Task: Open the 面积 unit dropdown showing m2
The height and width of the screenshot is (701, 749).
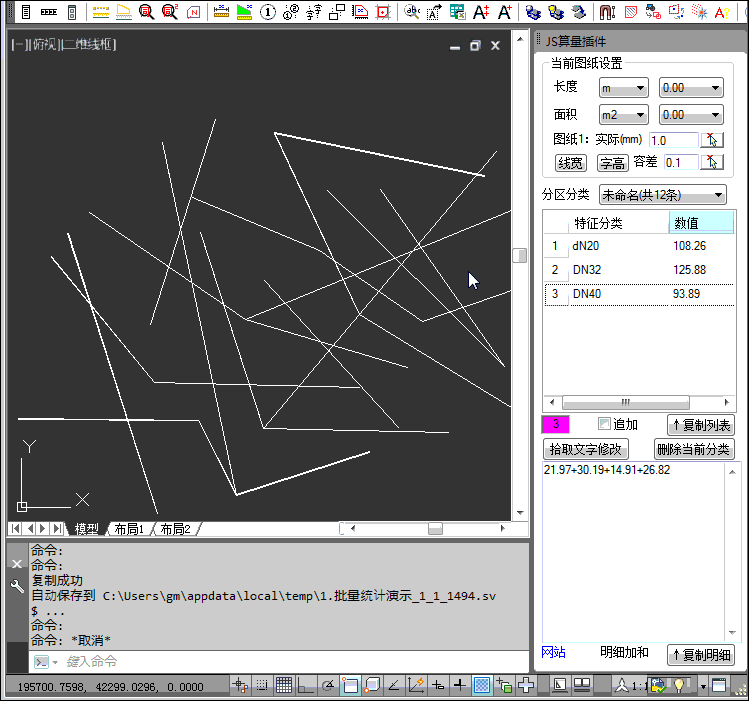Action: (x=624, y=115)
